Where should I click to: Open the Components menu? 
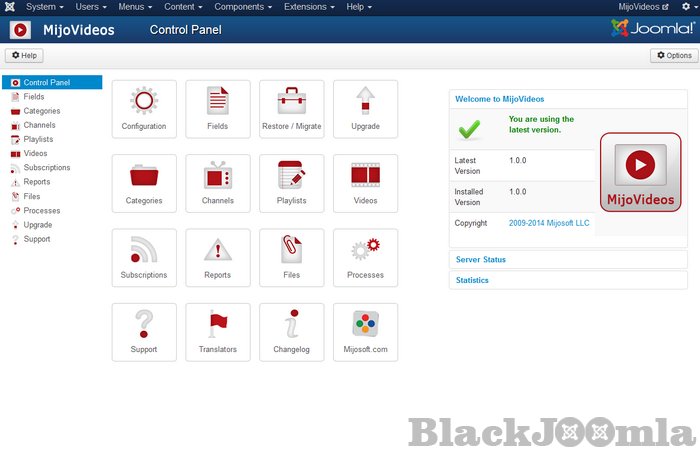pyautogui.click(x=243, y=7)
